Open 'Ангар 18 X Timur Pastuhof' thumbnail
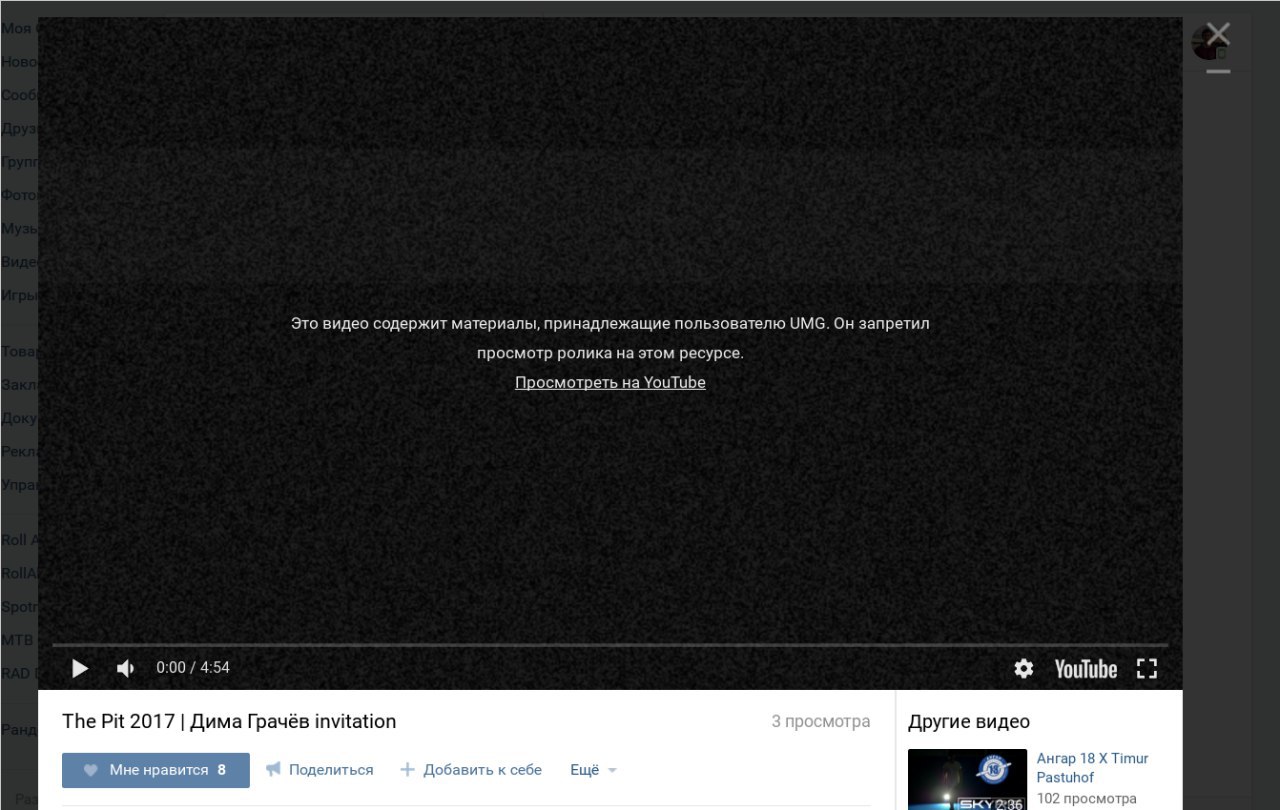Viewport: 1280px width, 810px height. click(x=967, y=779)
